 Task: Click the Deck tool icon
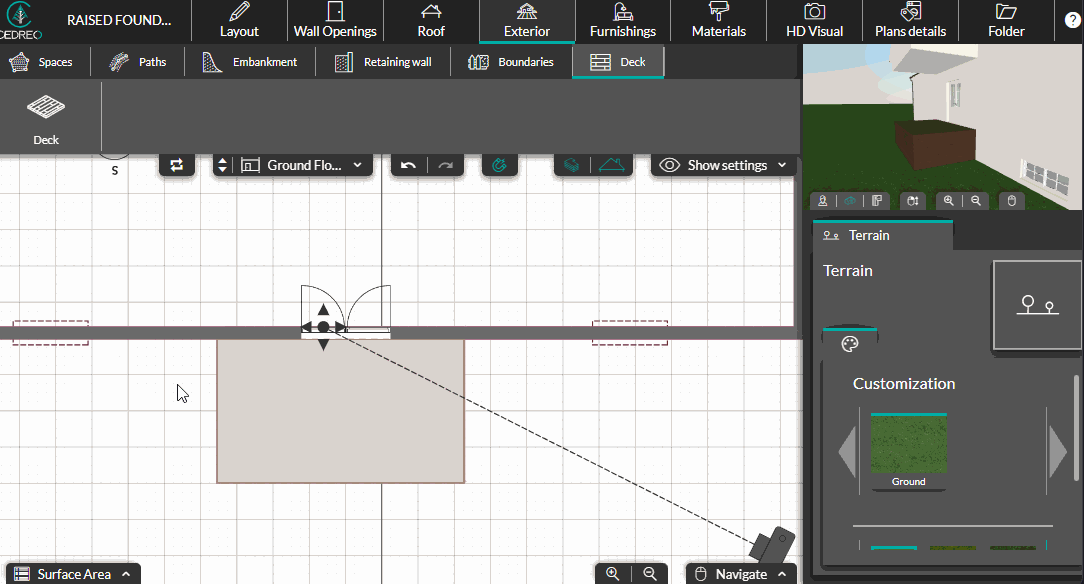[46, 118]
